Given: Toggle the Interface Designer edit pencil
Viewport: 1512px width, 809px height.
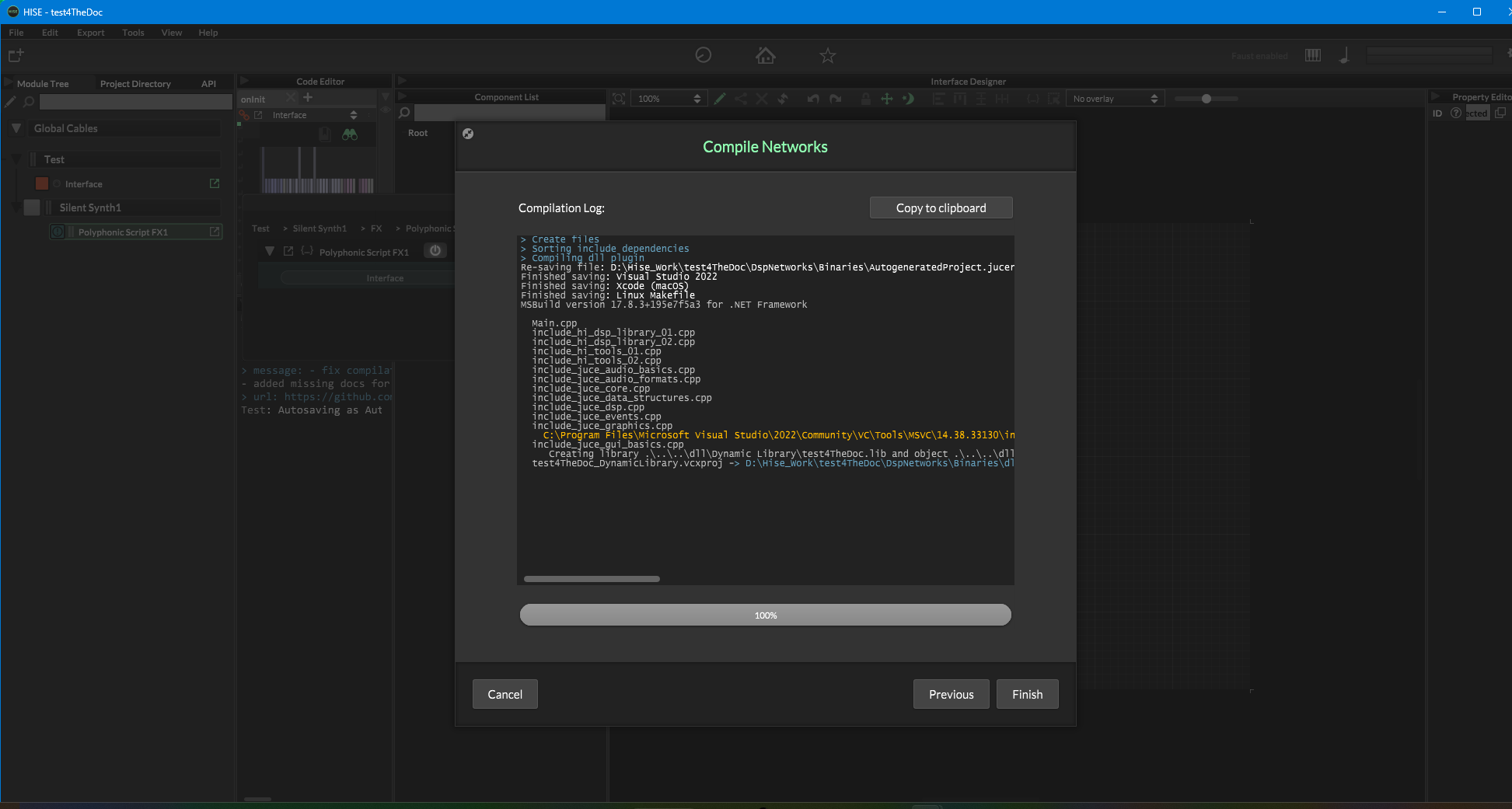Looking at the screenshot, I should click(x=720, y=99).
